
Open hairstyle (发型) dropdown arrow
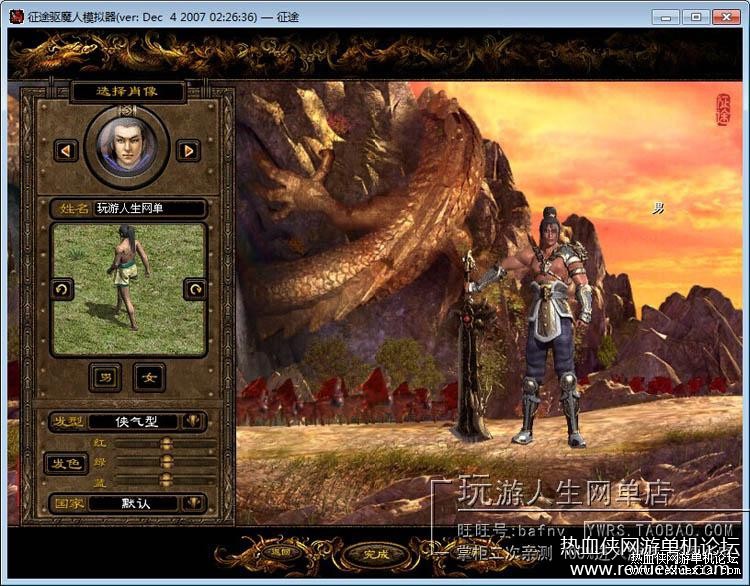tap(193, 421)
